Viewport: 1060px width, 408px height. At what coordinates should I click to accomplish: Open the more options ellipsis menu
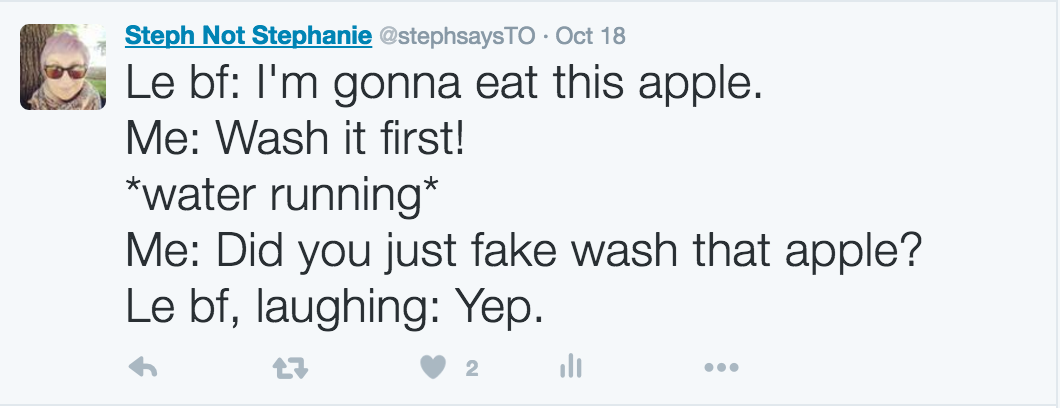click(x=720, y=369)
